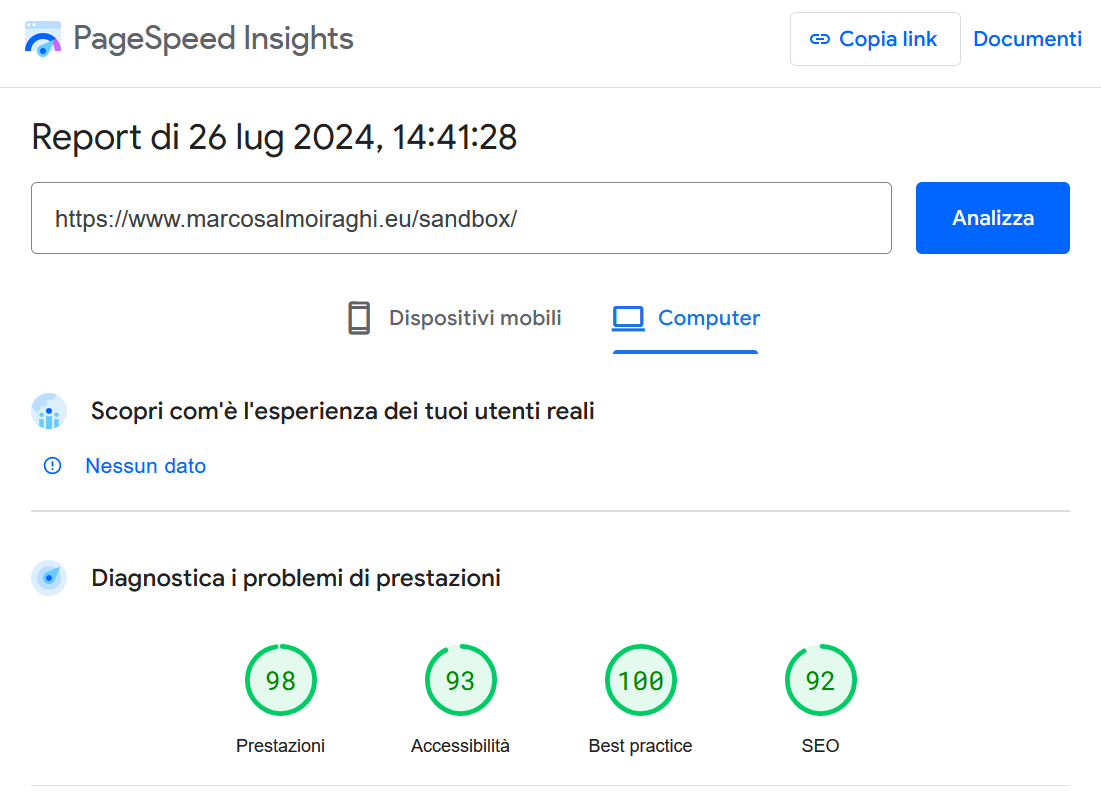This screenshot has width=1101, height=809.
Task: Click the SEO label
Action: coord(820,746)
